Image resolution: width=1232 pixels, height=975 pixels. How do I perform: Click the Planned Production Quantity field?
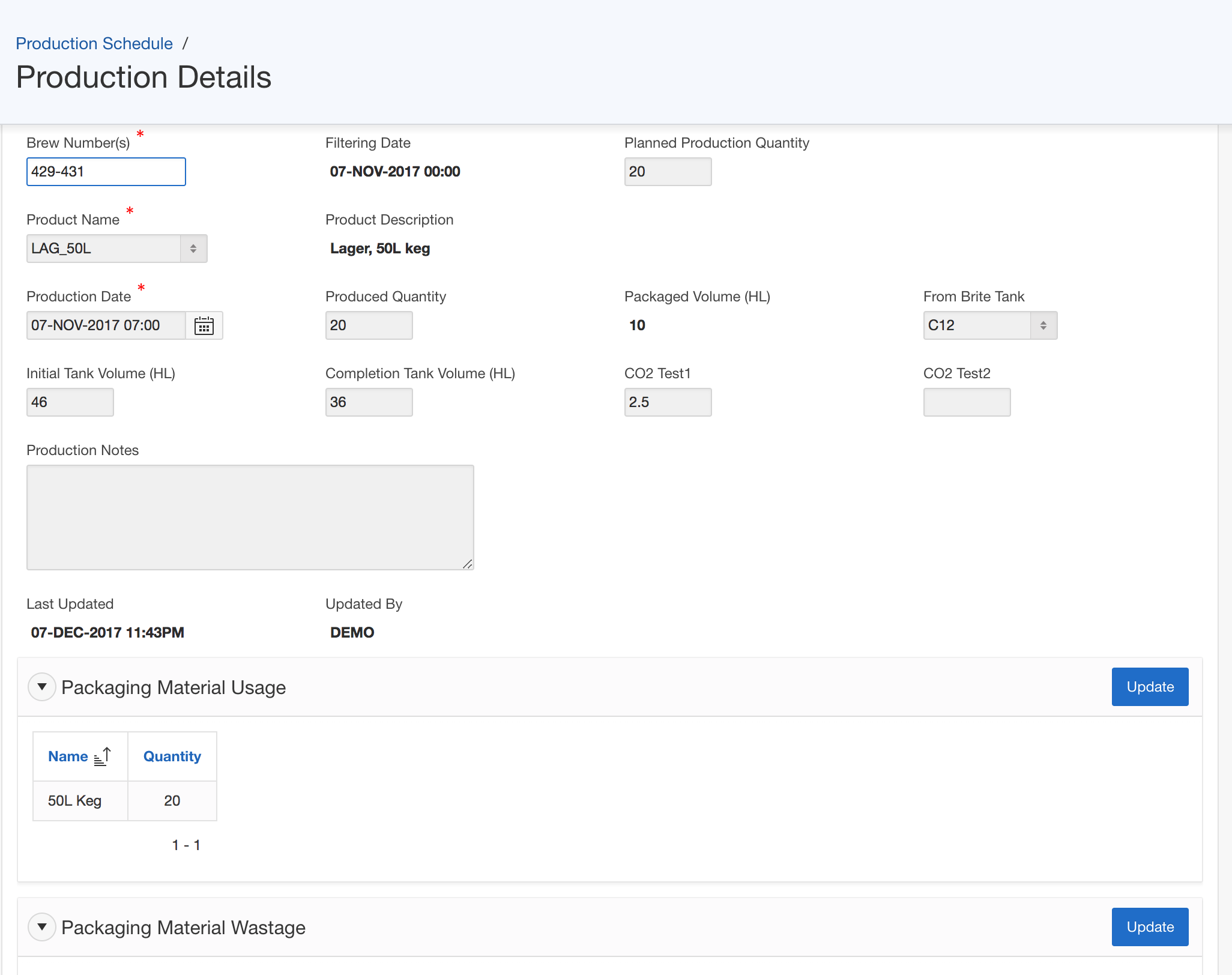click(668, 172)
